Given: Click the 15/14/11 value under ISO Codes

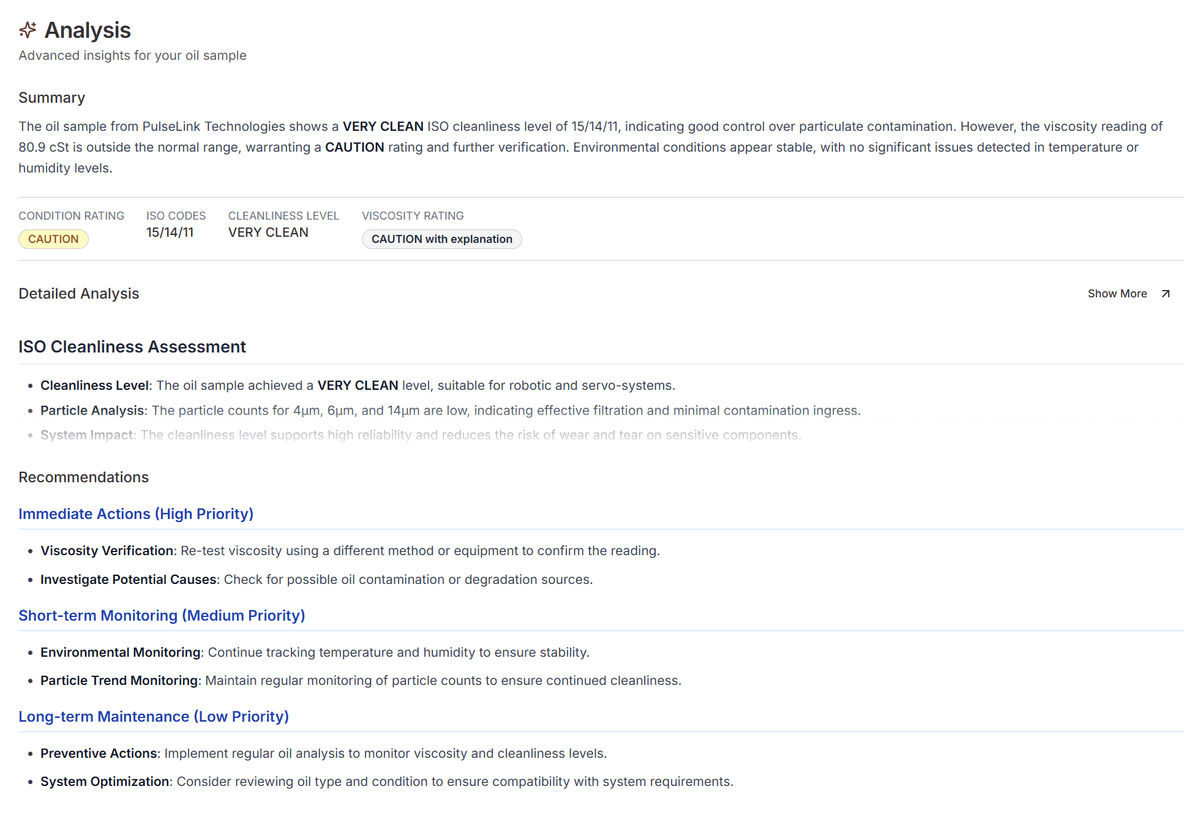Looking at the screenshot, I should click(170, 232).
